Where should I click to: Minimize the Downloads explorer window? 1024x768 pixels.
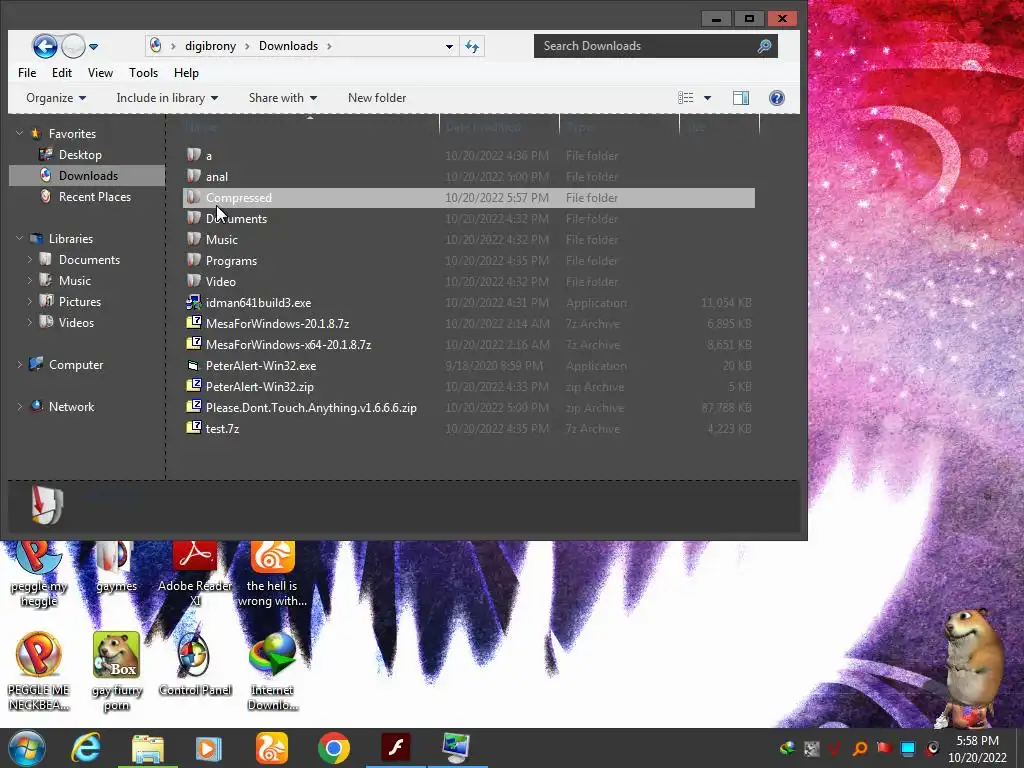tap(716, 19)
